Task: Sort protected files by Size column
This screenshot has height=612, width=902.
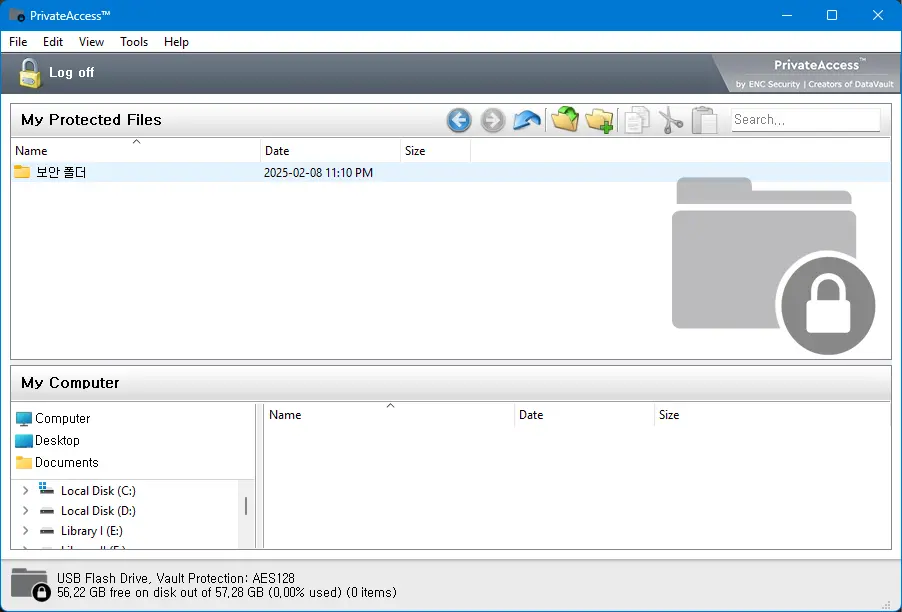Action: [x=435, y=151]
